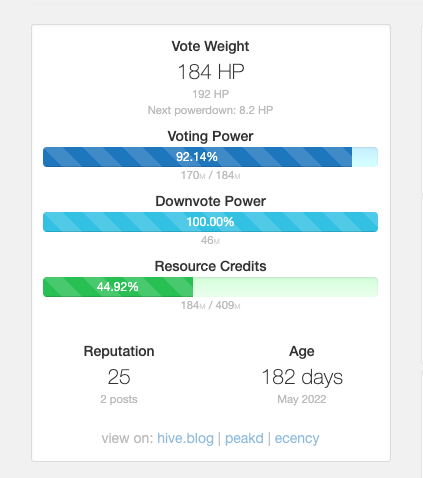The image size is (423, 478).
Task: Click the Vote Weight heading
Action: point(210,46)
